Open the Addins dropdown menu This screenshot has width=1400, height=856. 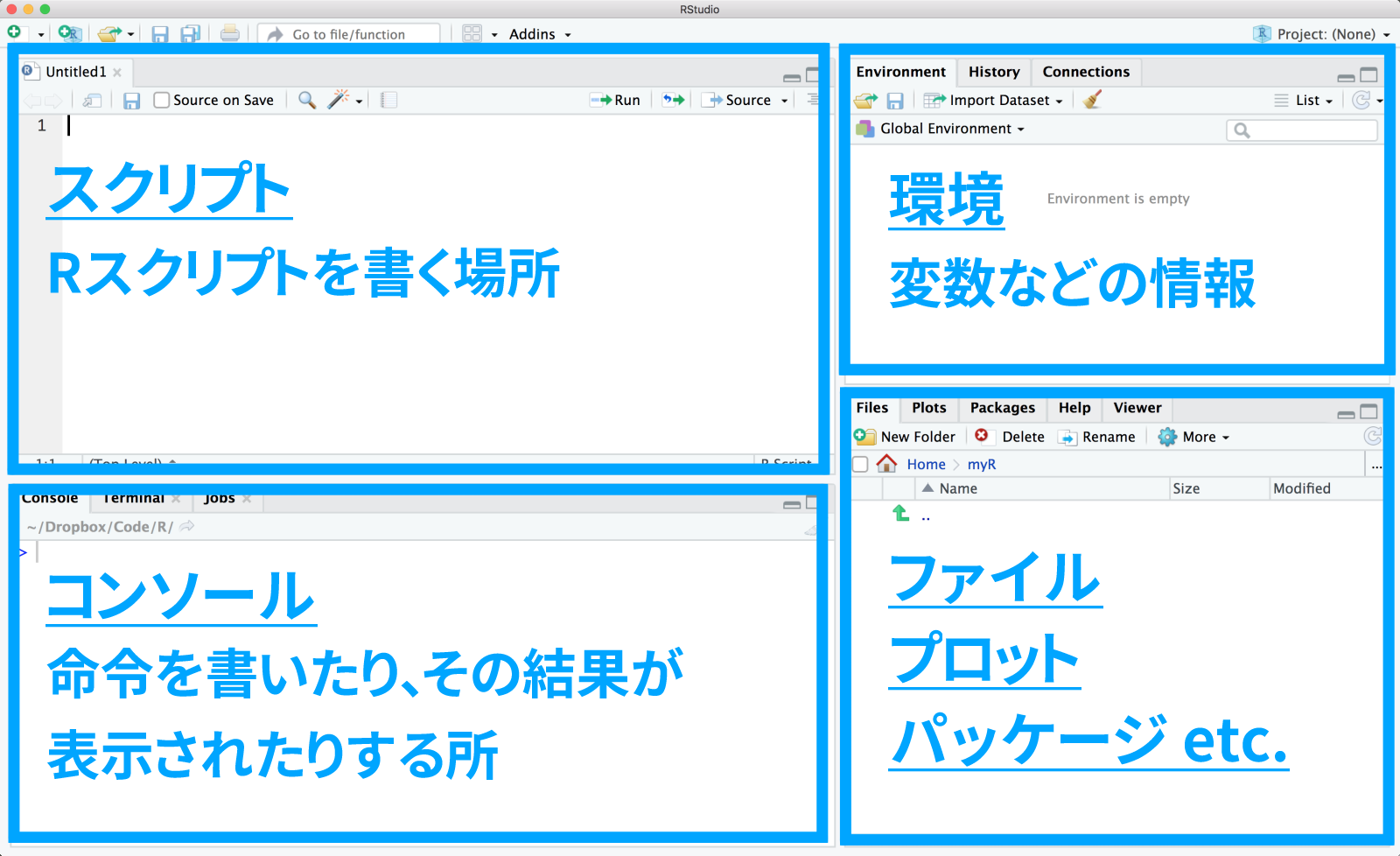tap(539, 34)
